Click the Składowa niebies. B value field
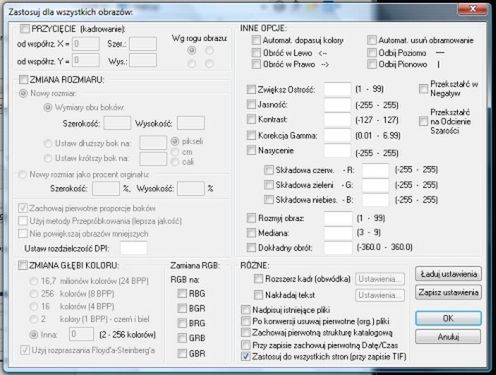496x375 pixels. pyautogui.click(x=375, y=200)
